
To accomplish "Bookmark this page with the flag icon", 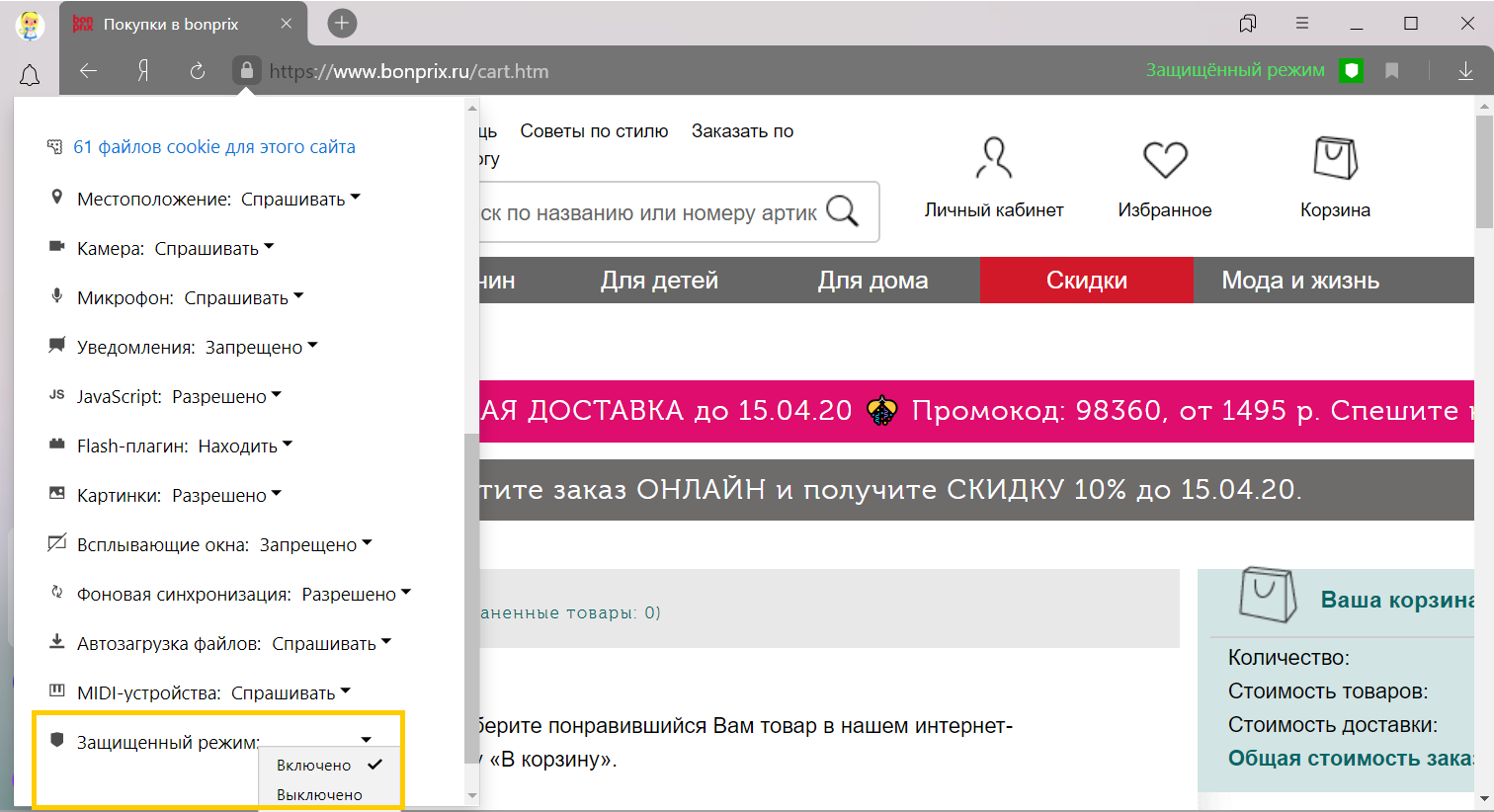I will click(1392, 71).
